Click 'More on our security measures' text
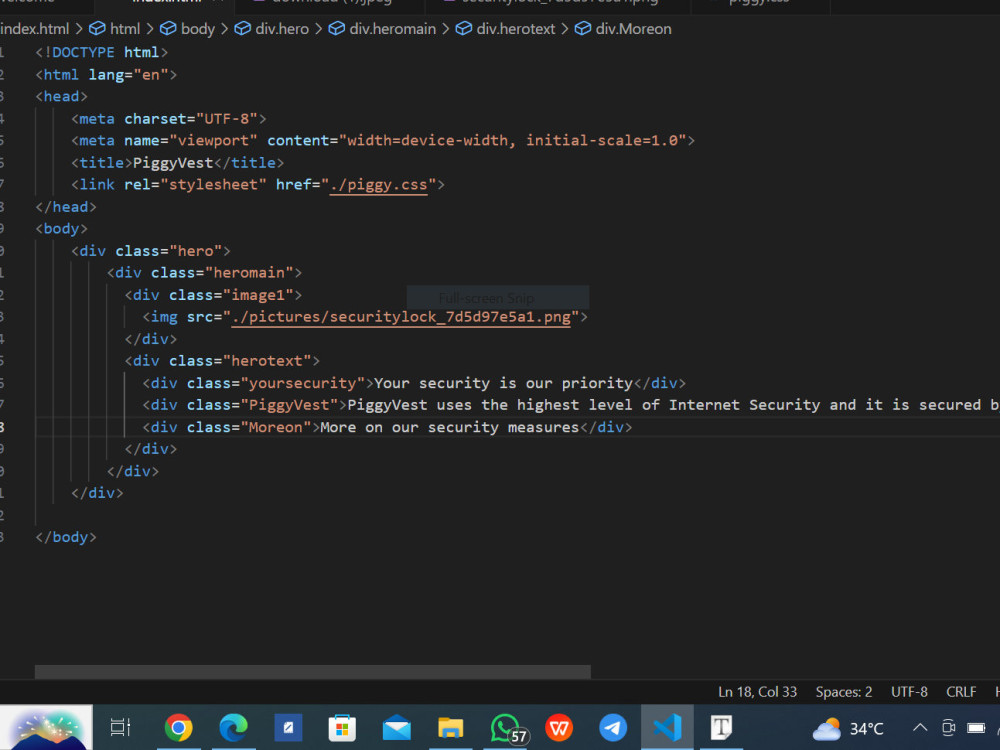 [x=450, y=427]
